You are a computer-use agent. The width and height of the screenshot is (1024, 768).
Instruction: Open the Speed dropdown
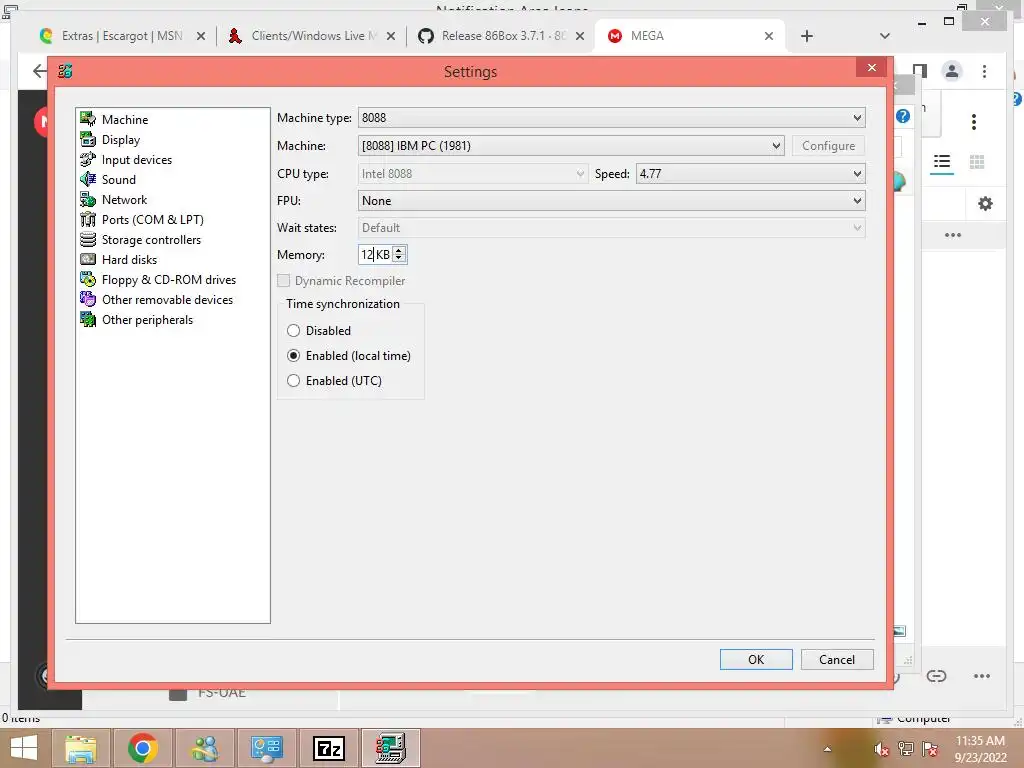point(751,174)
